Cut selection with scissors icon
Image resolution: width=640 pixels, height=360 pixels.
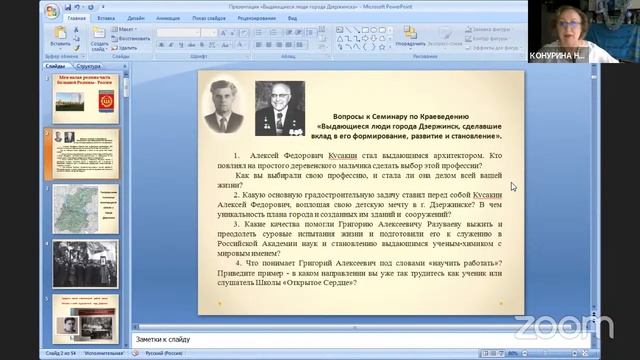(76, 30)
